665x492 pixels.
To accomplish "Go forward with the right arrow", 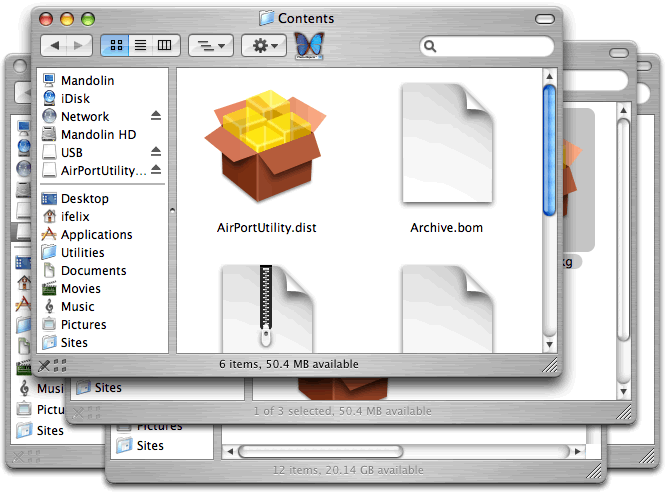I will click(79, 45).
